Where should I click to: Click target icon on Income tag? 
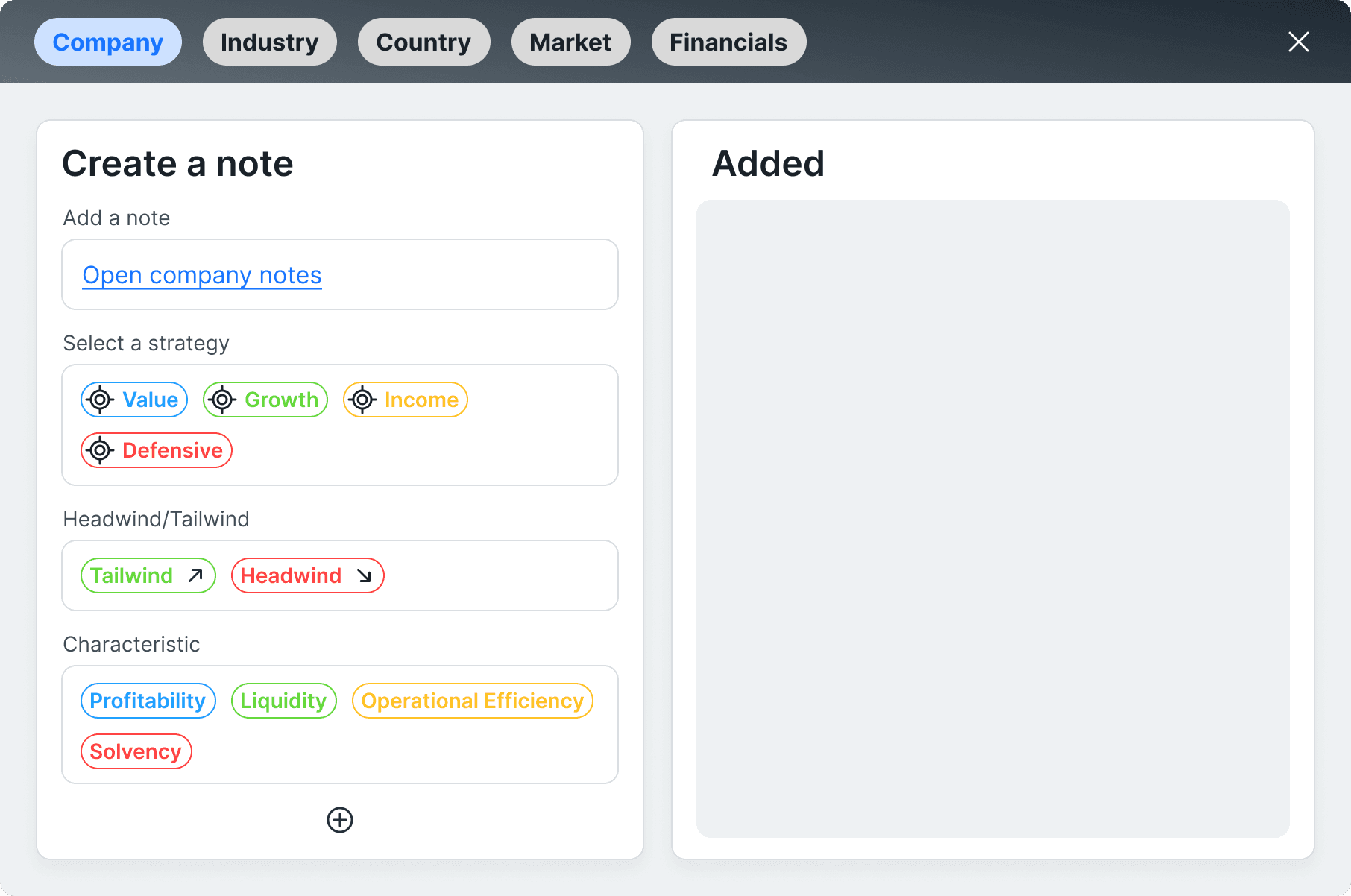click(362, 400)
